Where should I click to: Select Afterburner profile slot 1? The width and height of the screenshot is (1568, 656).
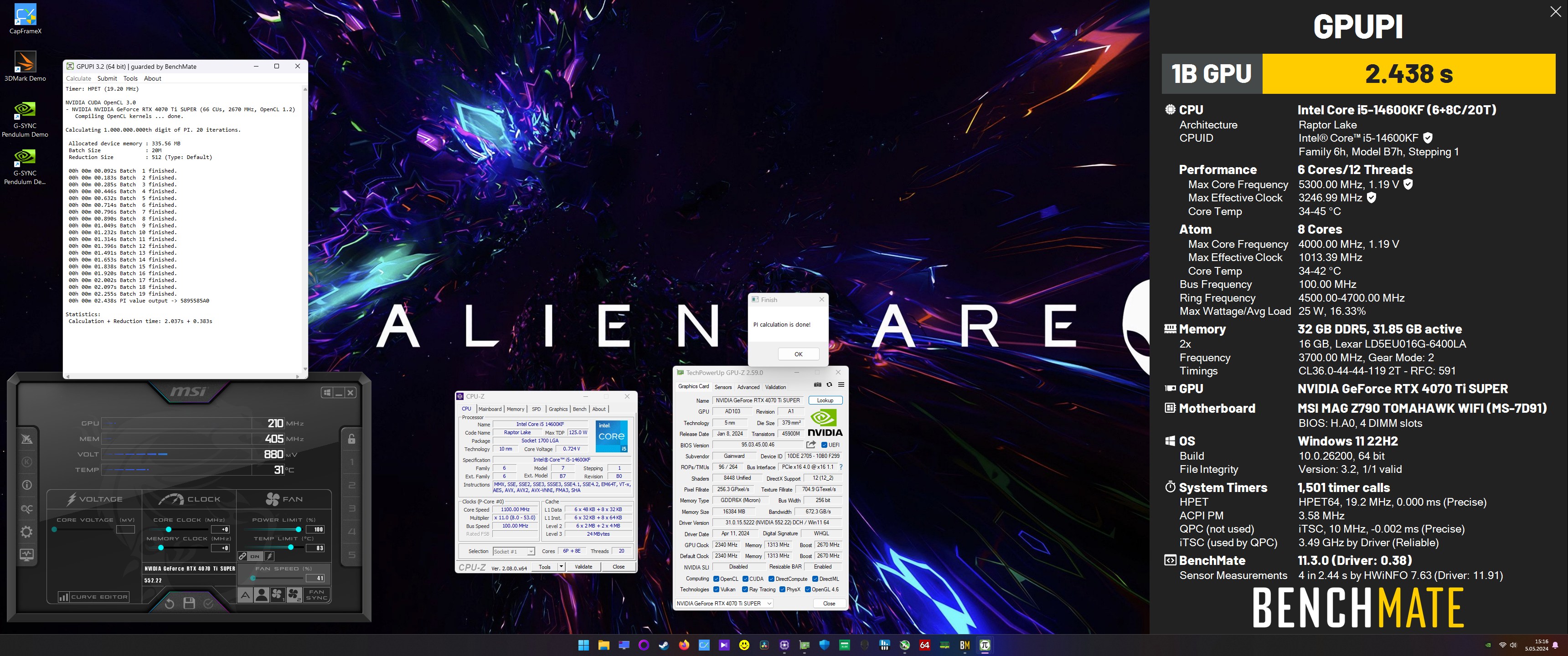[351, 462]
